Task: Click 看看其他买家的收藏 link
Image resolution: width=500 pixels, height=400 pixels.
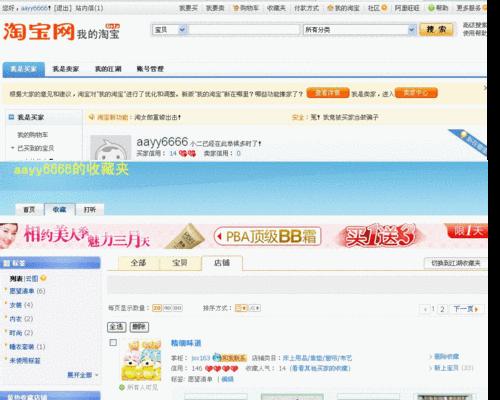Action: (320, 368)
